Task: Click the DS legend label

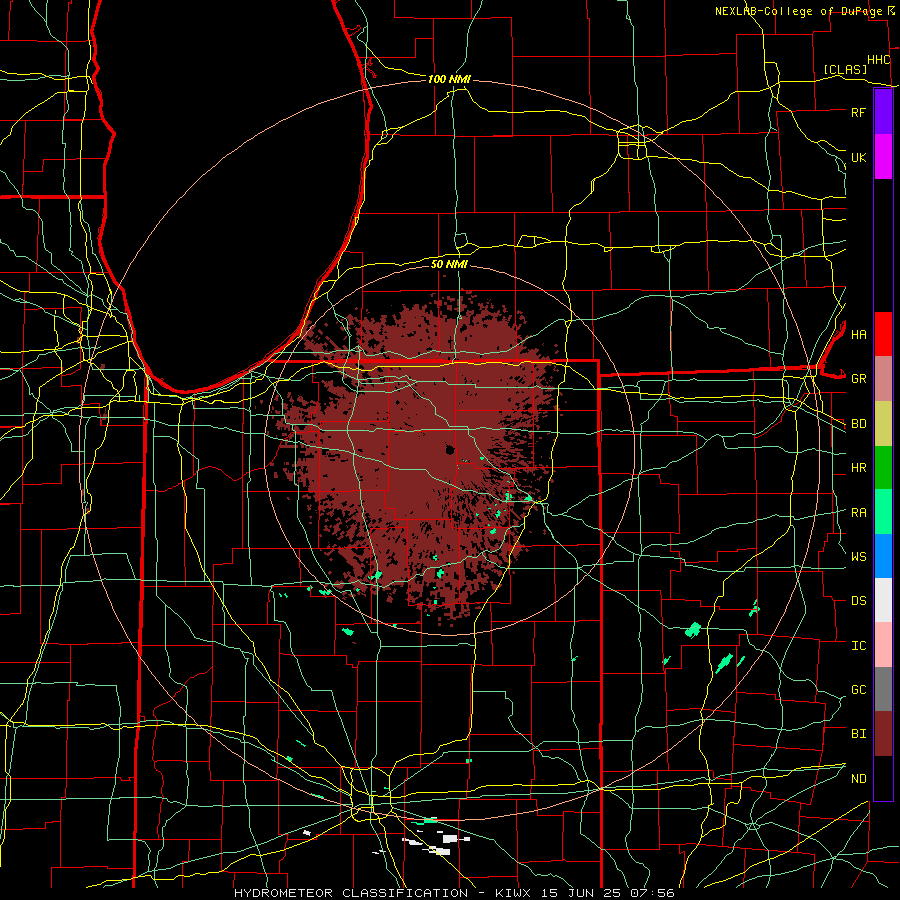Action: click(x=858, y=601)
